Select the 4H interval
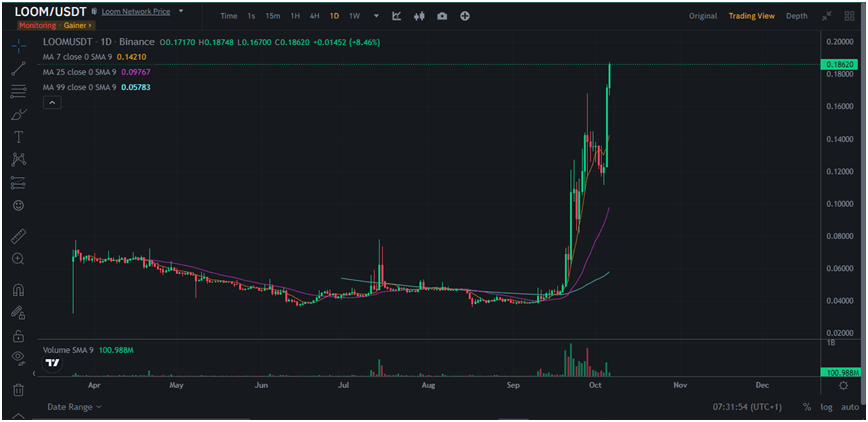This screenshot has width=868, height=422. 314,16
